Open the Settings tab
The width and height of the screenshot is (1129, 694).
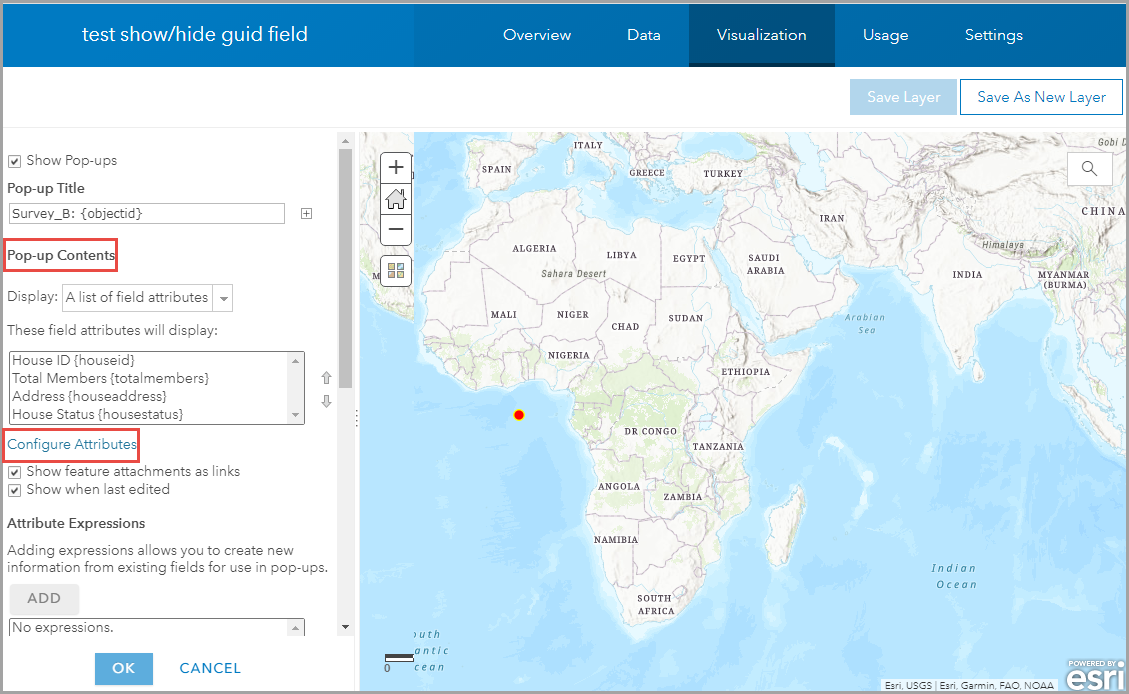[994, 35]
